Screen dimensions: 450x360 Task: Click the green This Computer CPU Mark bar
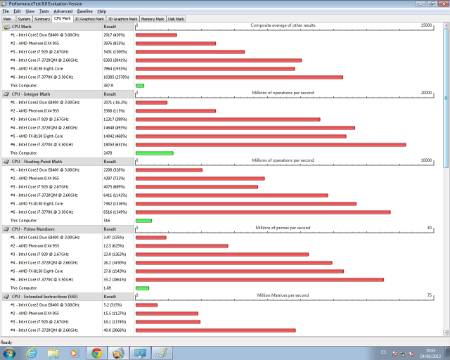140,86
